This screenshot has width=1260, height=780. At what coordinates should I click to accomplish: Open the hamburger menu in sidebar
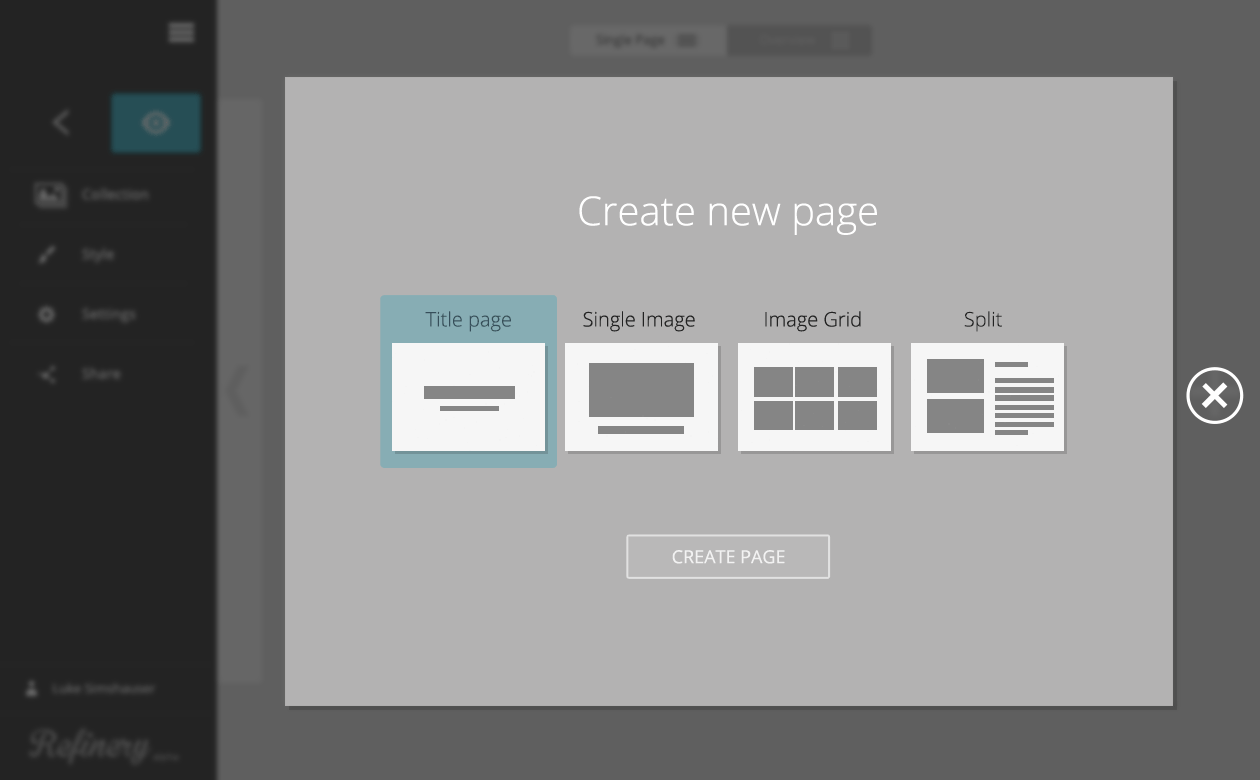pyautogui.click(x=181, y=33)
